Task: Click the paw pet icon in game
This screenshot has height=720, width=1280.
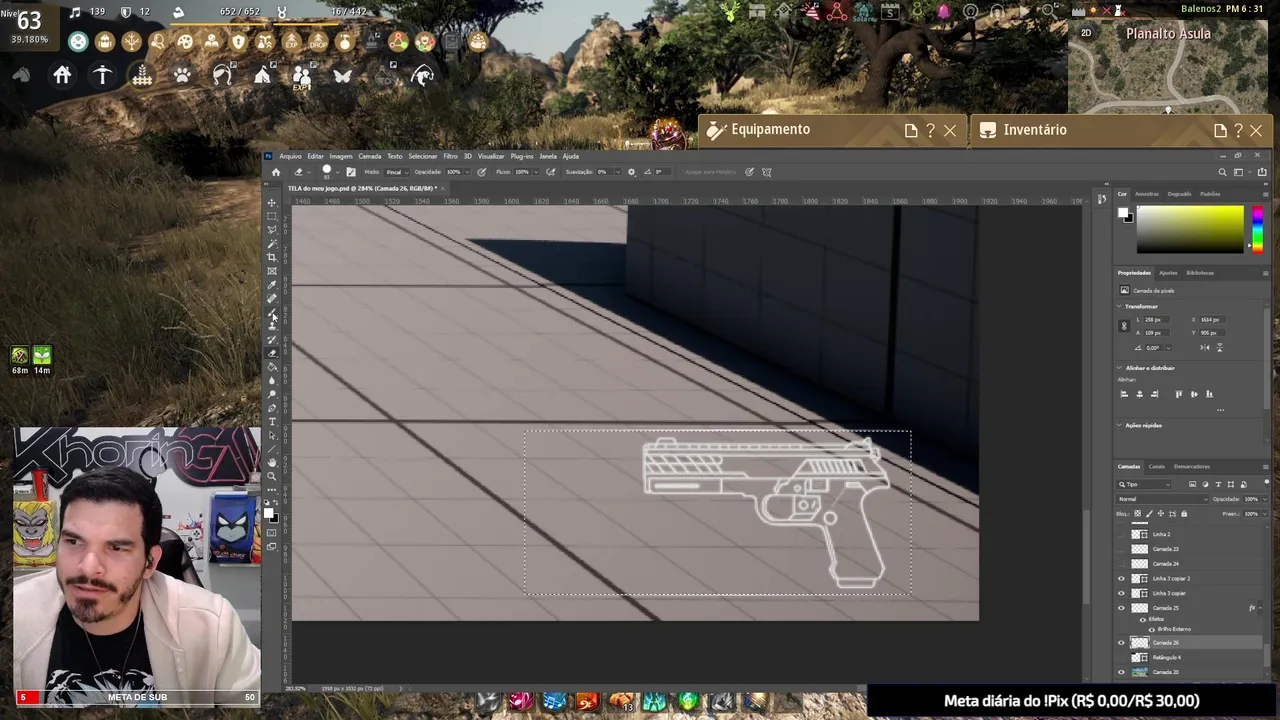Action: click(182, 75)
